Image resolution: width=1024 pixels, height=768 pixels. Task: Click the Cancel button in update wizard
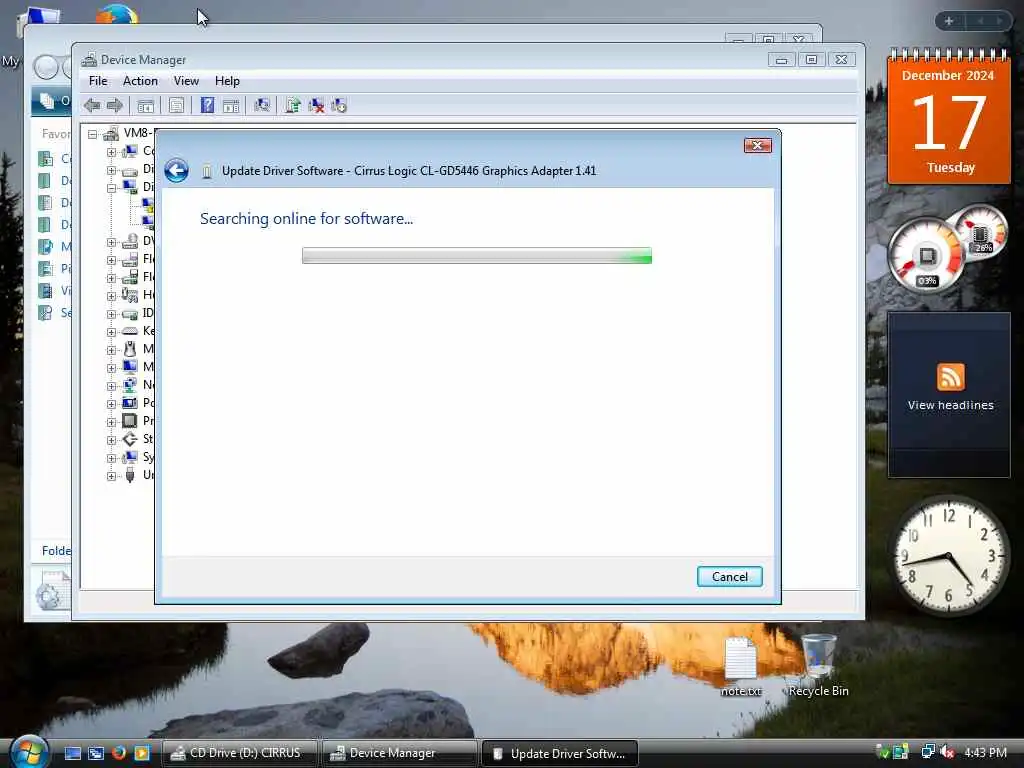729,577
